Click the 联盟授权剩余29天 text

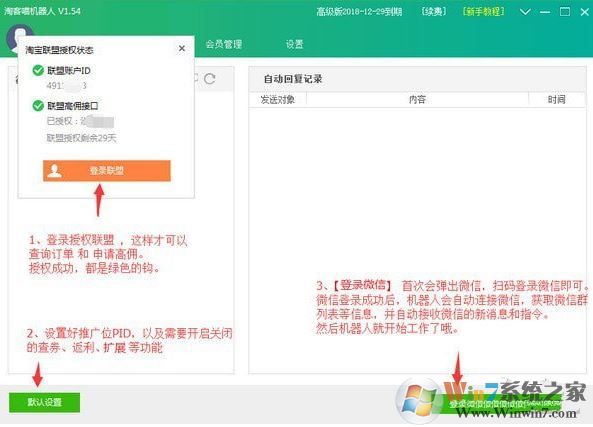click(81, 138)
